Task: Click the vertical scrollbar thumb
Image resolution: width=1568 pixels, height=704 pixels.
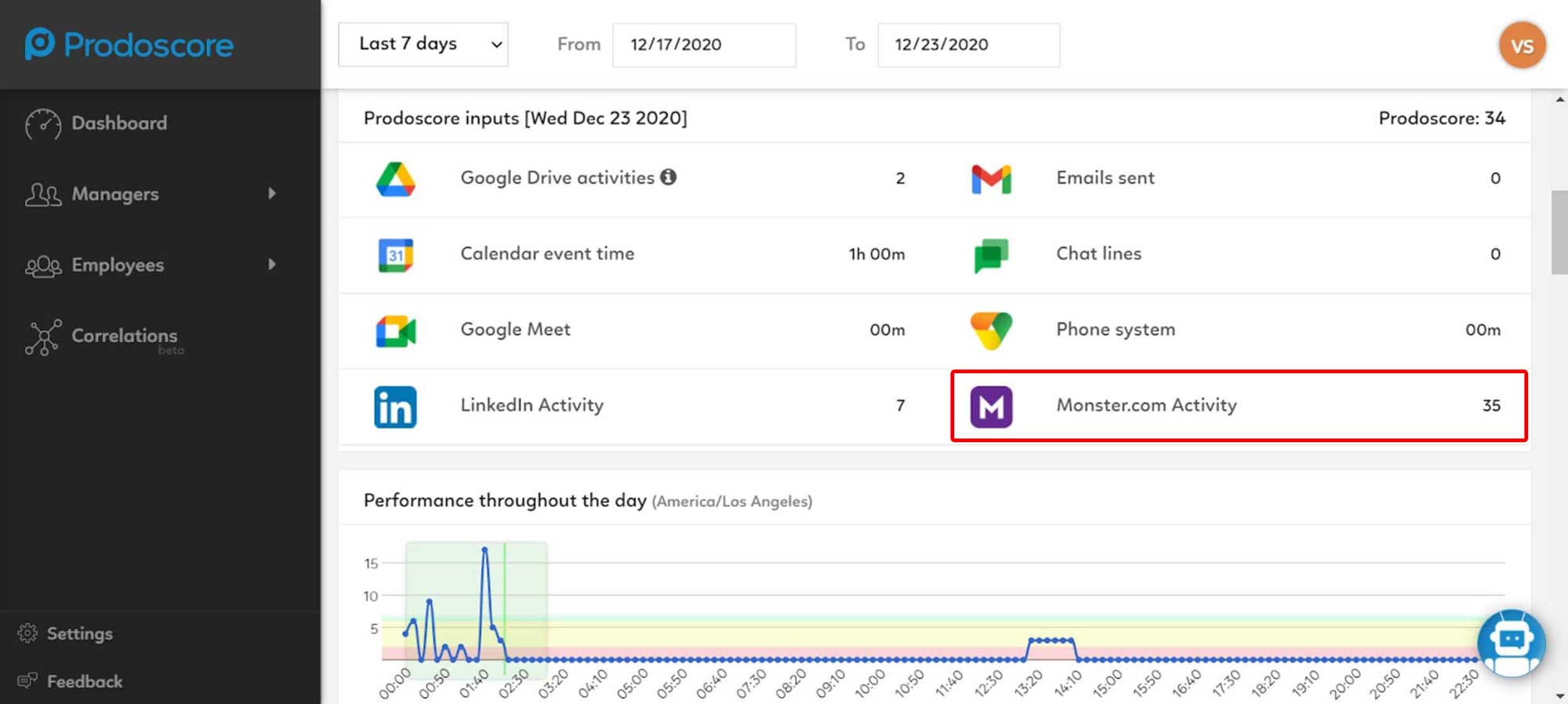Action: point(1559,232)
